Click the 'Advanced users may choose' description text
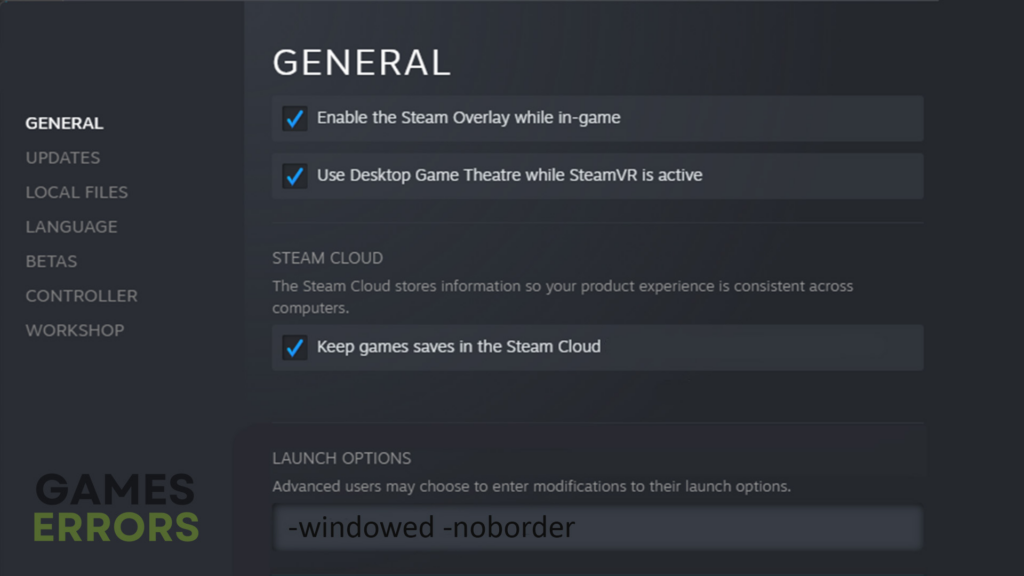Screen dimensions: 1024x576 click(531, 487)
